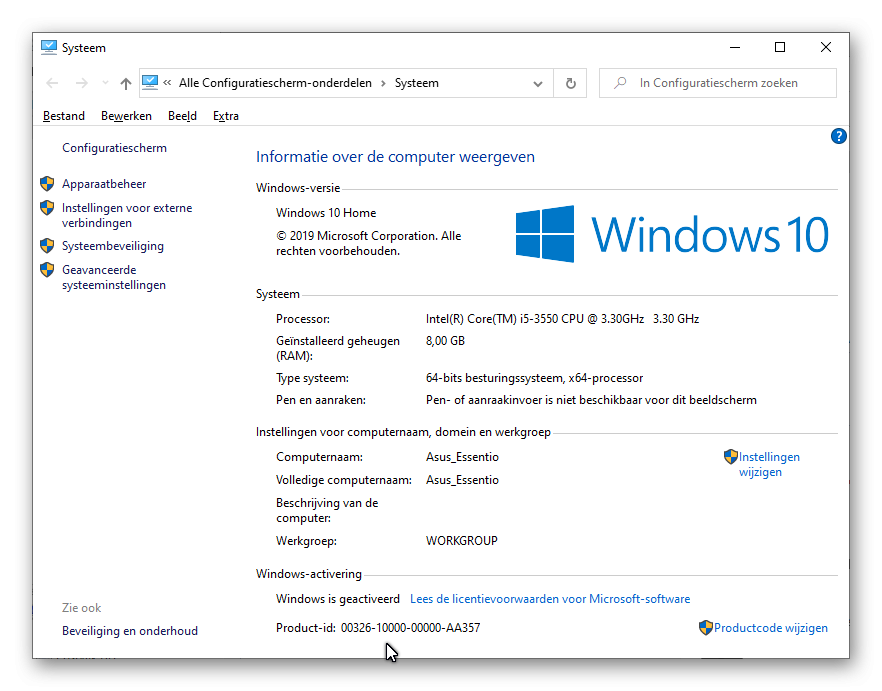Viewport: 882px width, 691px height.
Task: Open Systeembeveiliging link
Action: pyautogui.click(x=112, y=246)
